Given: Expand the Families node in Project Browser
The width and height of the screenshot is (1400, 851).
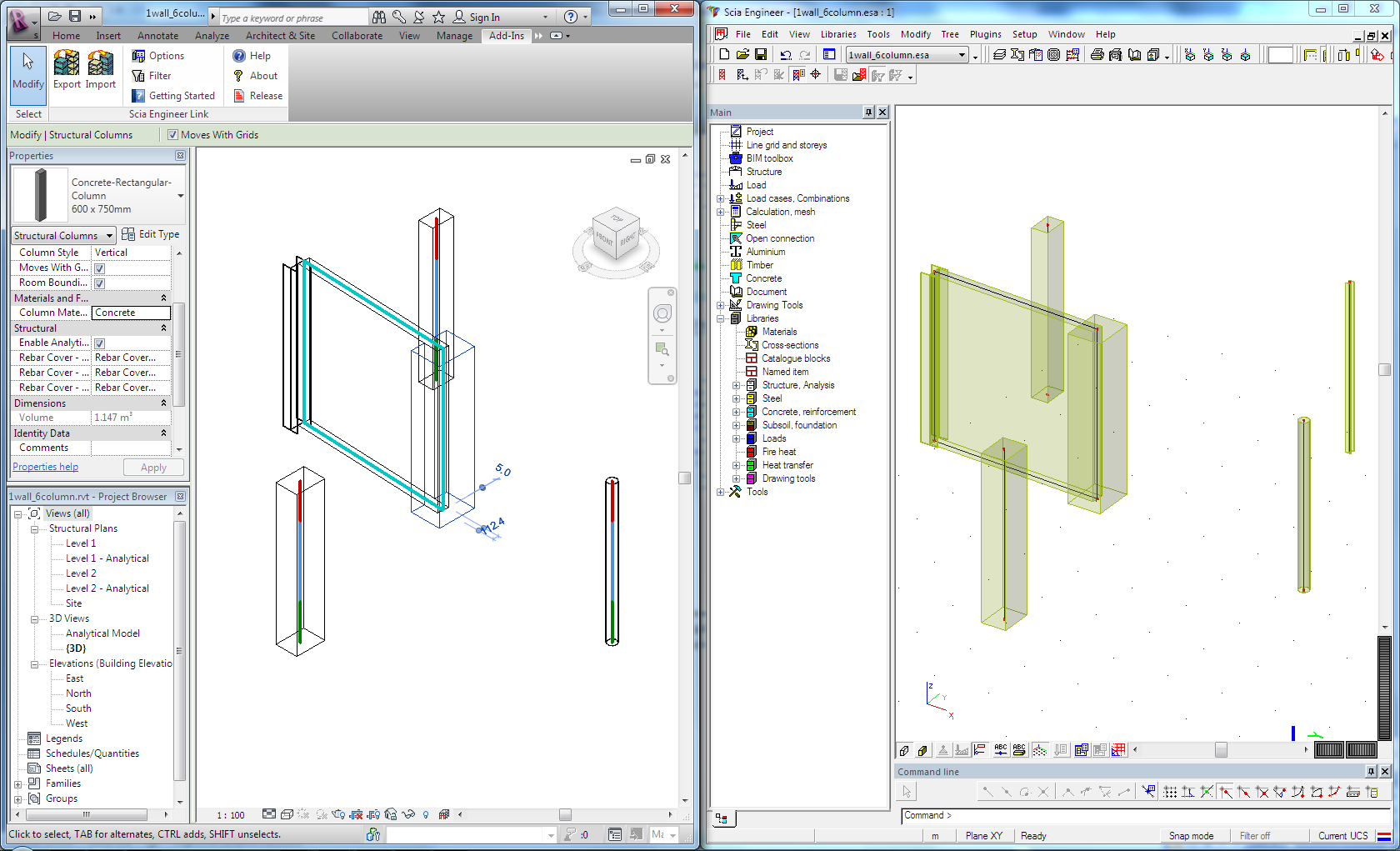Looking at the screenshot, I should coord(18,783).
